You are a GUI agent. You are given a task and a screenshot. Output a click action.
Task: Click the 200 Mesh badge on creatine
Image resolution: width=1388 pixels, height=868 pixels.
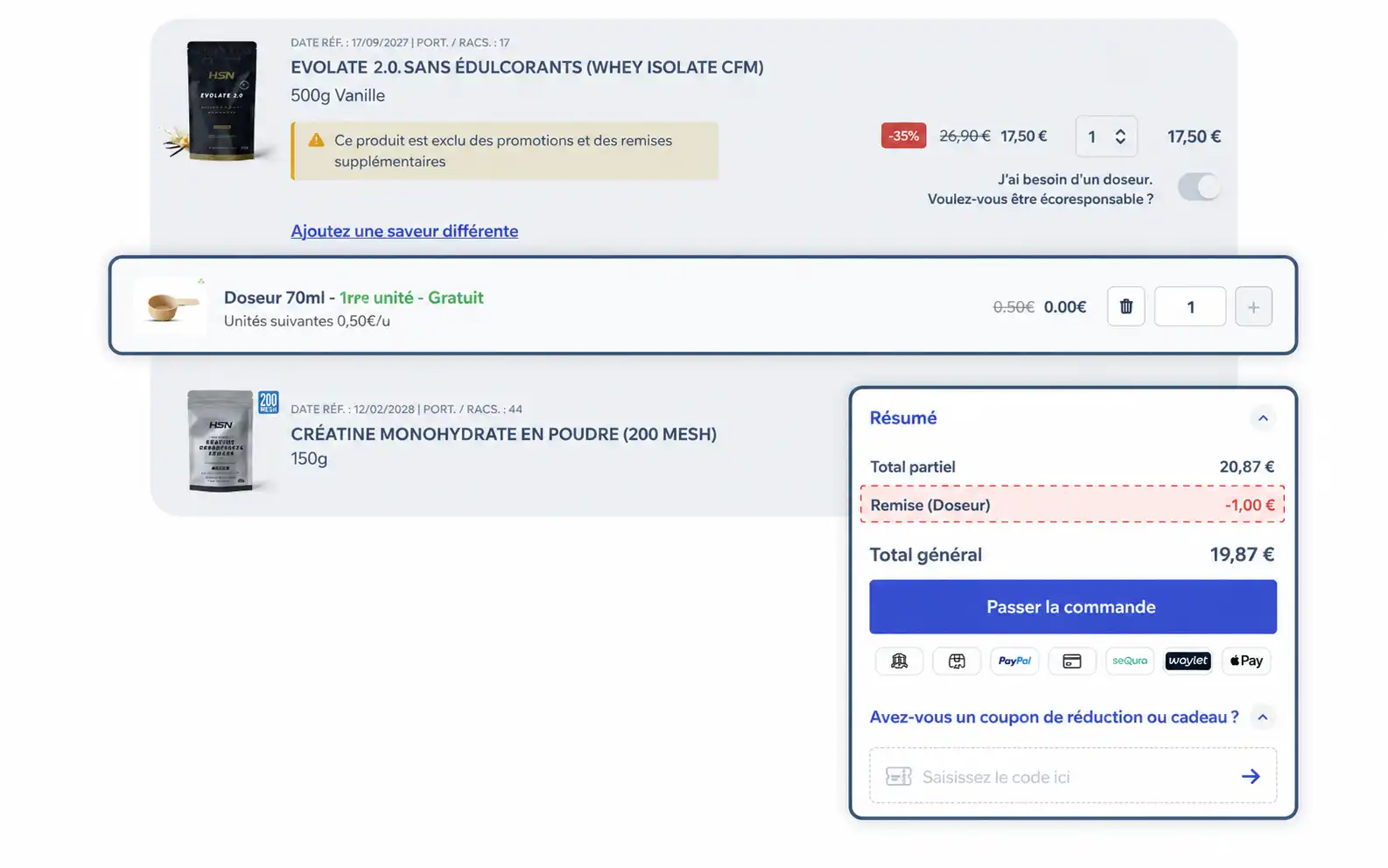coord(268,402)
